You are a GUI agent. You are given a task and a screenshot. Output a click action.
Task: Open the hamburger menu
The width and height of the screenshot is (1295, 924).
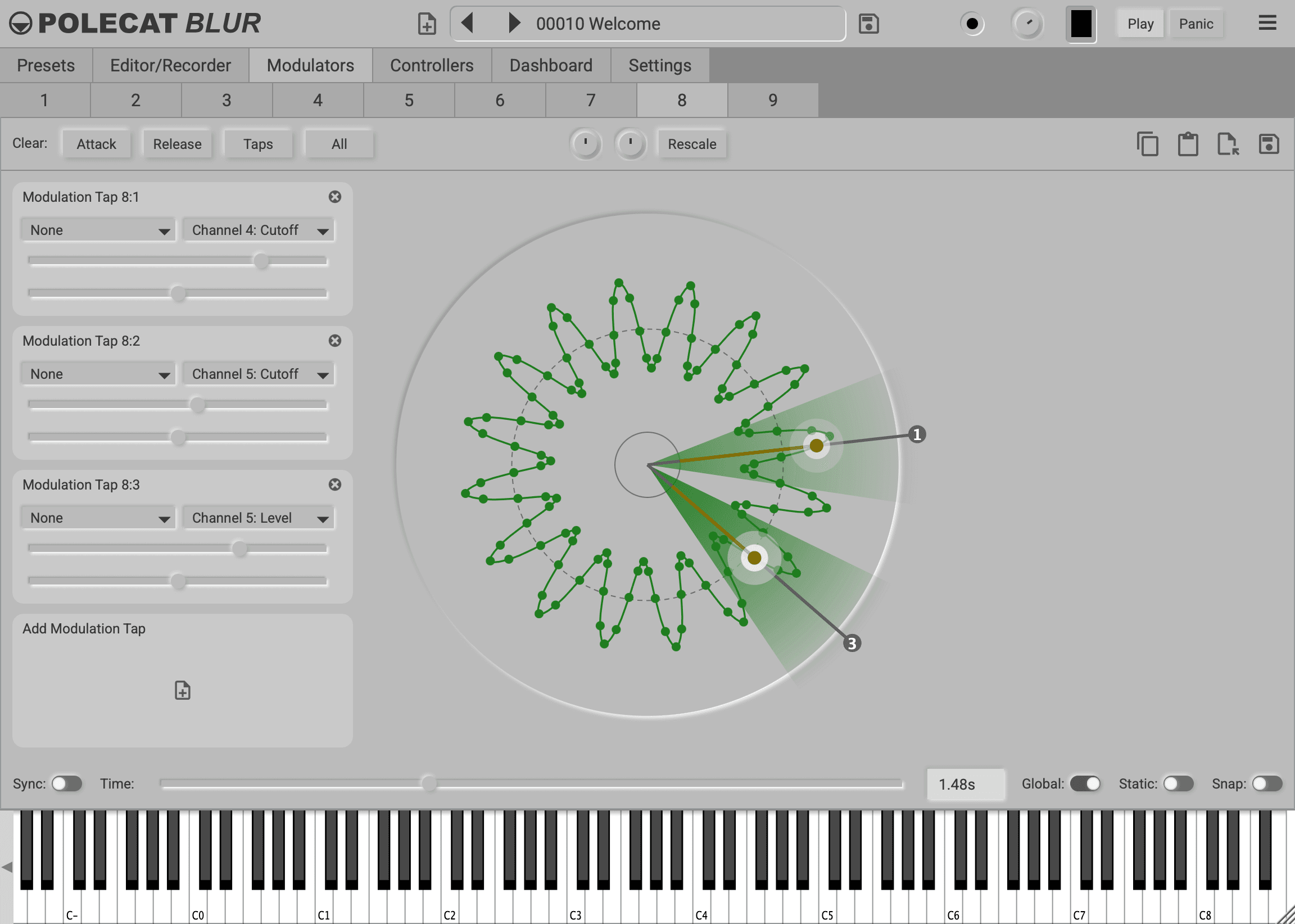(1267, 24)
